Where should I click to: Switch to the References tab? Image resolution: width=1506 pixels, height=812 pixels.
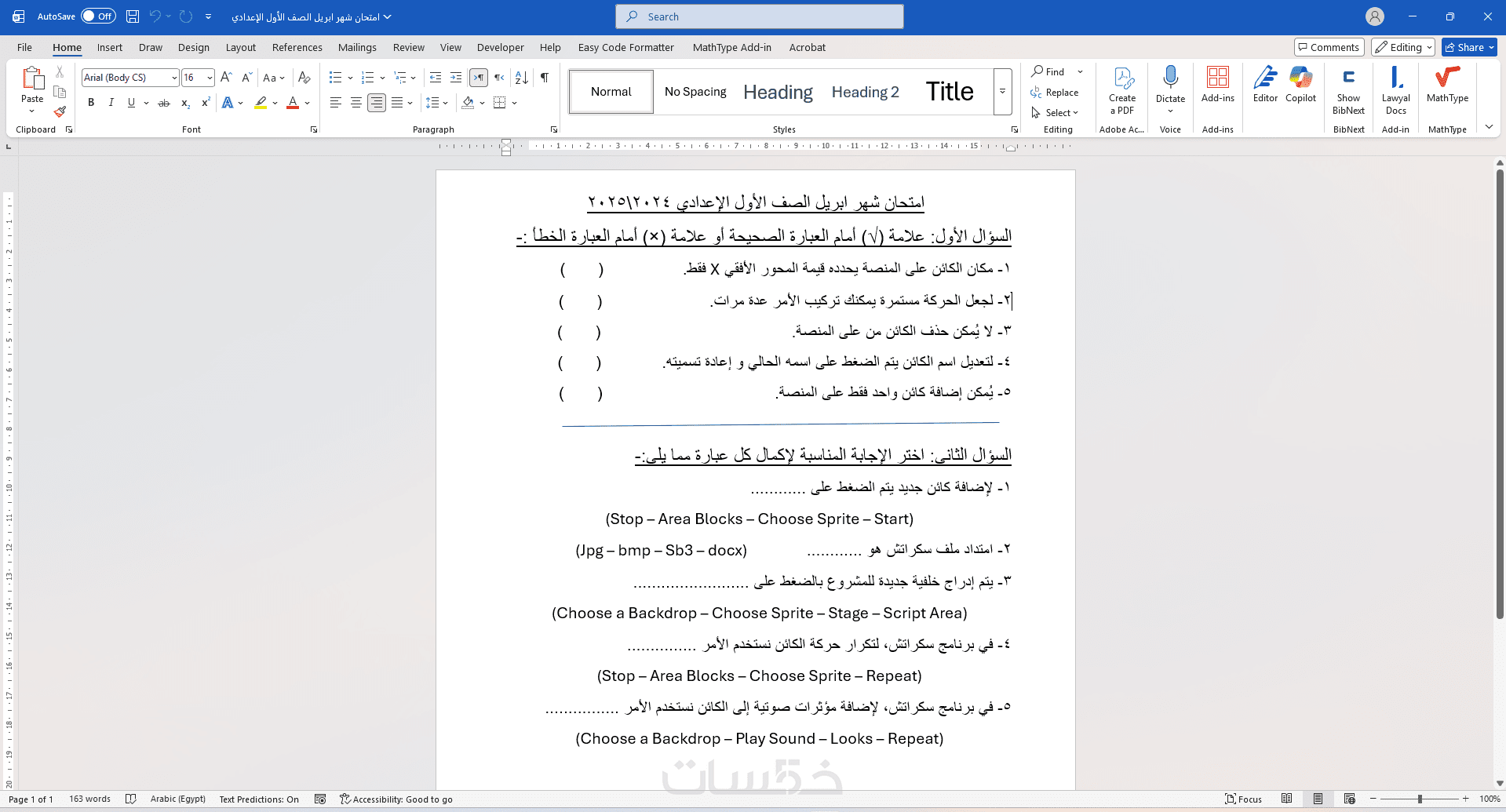click(297, 47)
